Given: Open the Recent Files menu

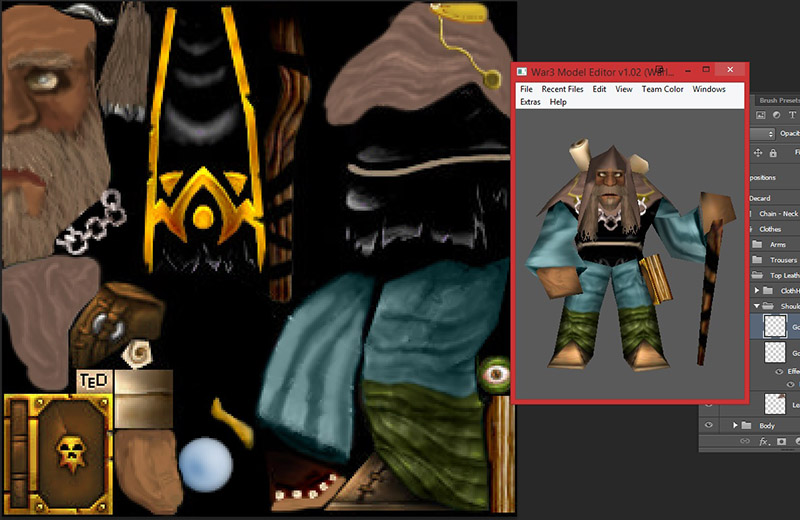Looking at the screenshot, I should [562, 89].
